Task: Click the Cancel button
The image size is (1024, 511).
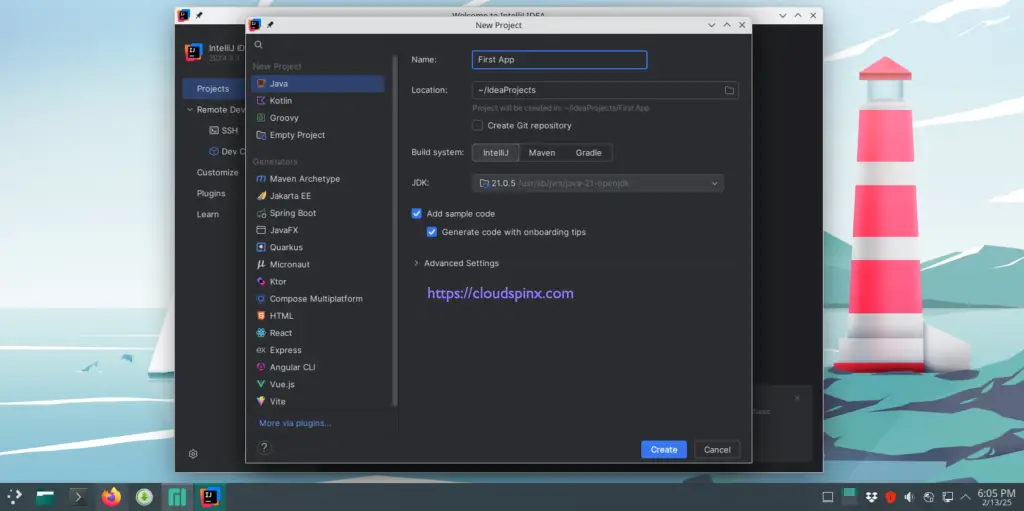Action: [717, 450]
